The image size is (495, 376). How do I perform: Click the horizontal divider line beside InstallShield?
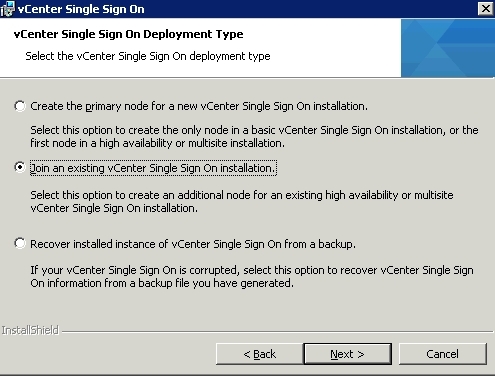point(277,332)
